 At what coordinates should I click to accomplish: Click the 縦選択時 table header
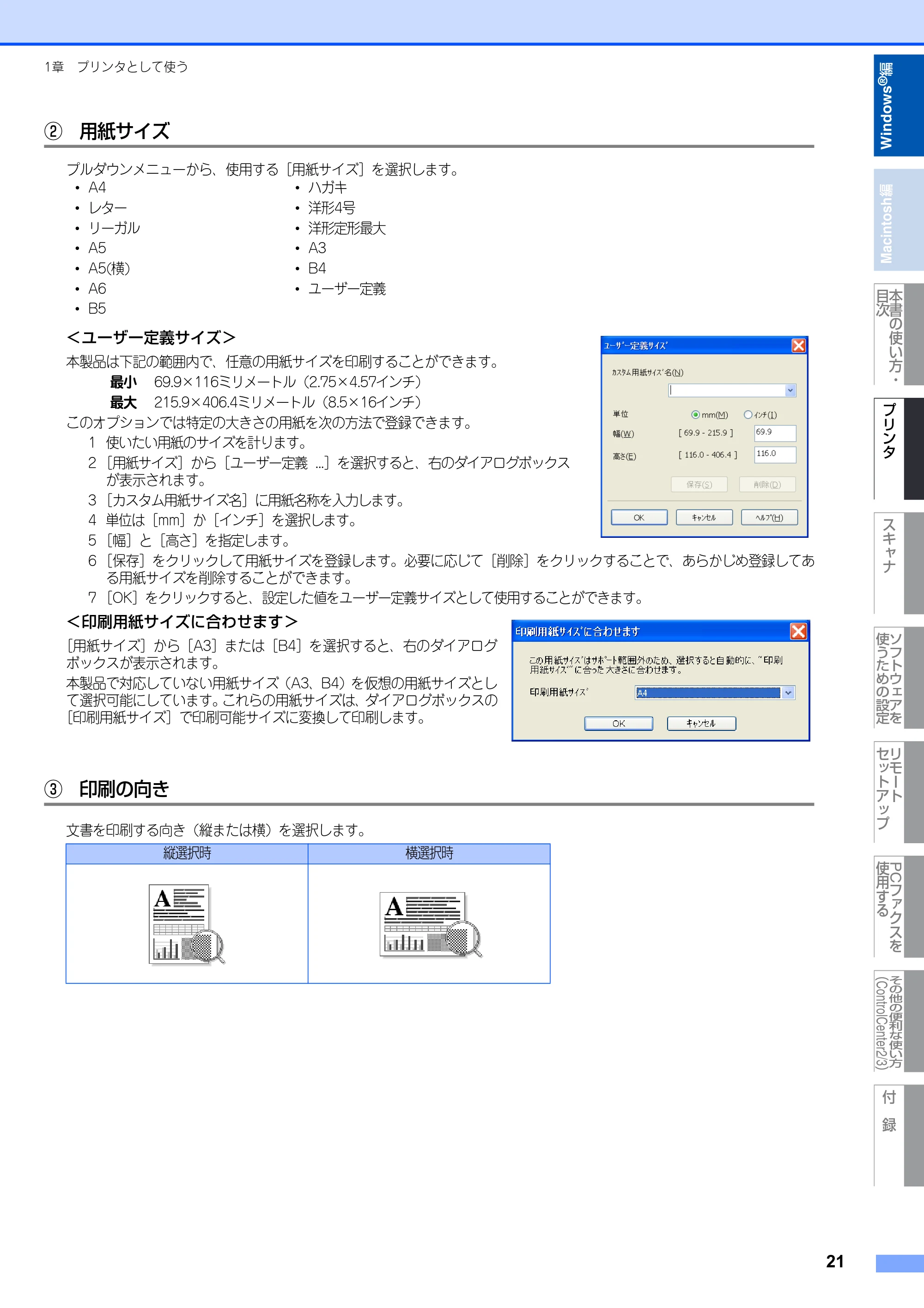(x=187, y=853)
